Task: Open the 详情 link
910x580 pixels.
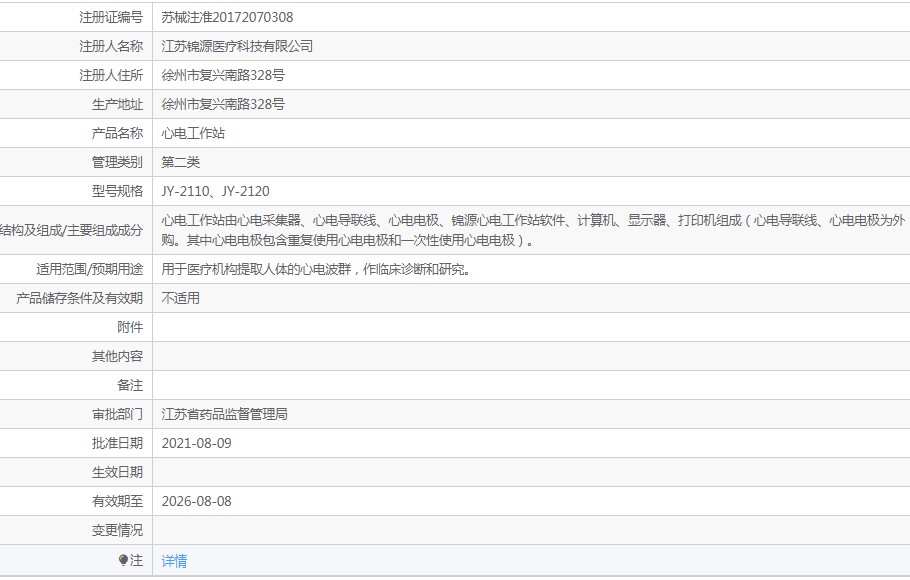Action: 174,561
